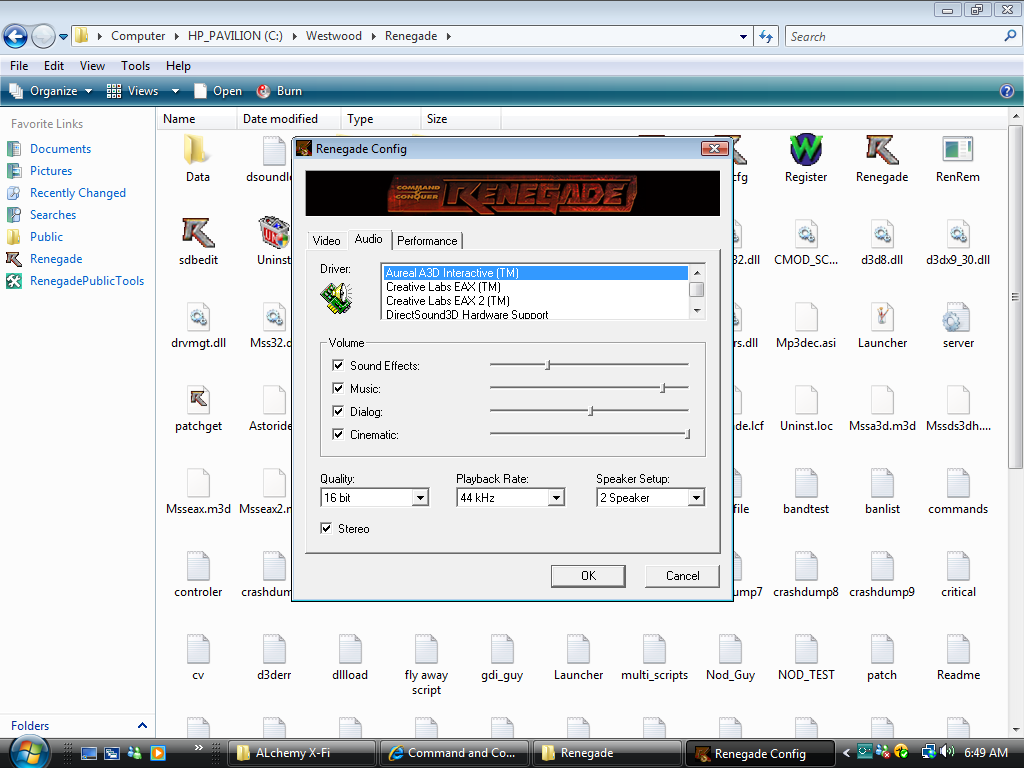Select the patchget file icon
This screenshot has width=1024, height=768.
click(x=198, y=401)
